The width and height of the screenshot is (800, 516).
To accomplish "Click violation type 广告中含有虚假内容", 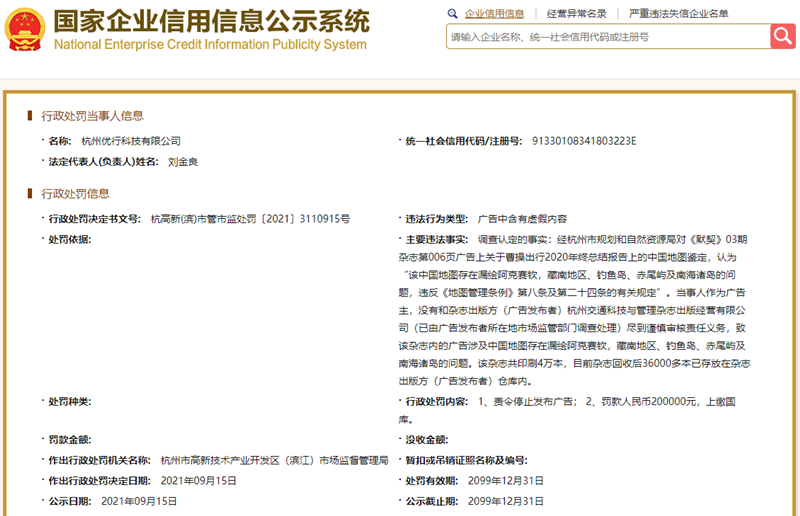I will pos(522,219).
